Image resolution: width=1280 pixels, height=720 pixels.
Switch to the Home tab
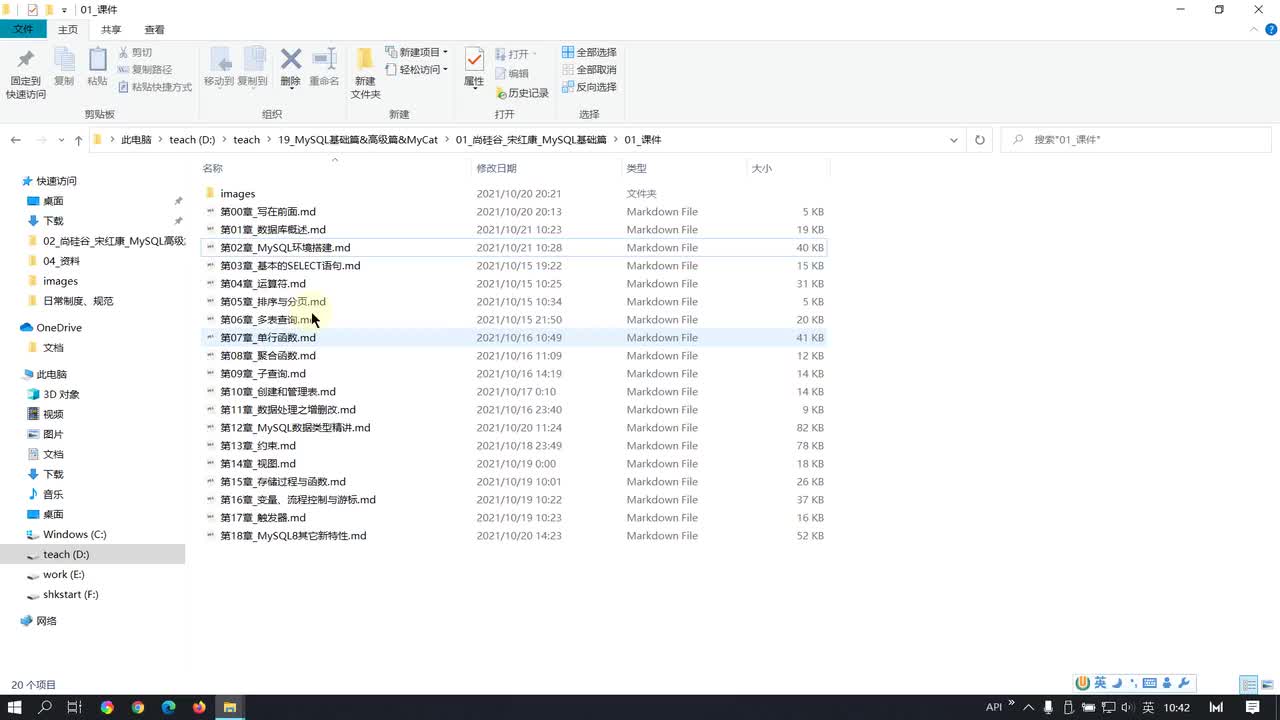(x=68, y=30)
